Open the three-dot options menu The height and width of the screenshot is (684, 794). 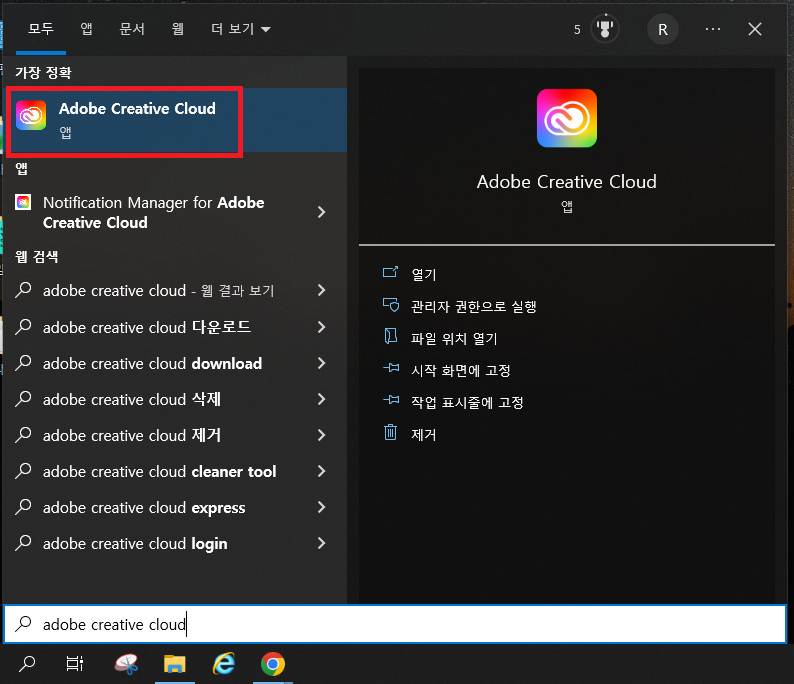(712, 29)
